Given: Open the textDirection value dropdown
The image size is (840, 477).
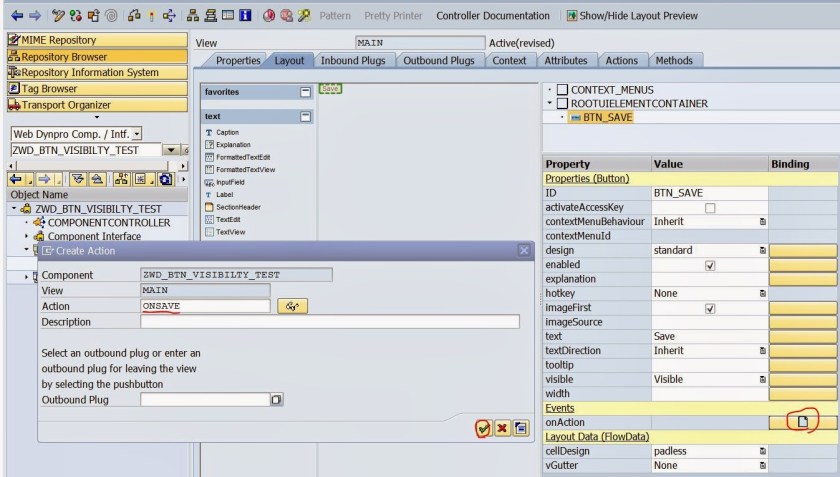Looking at the screenshot, I should [763, 351].
